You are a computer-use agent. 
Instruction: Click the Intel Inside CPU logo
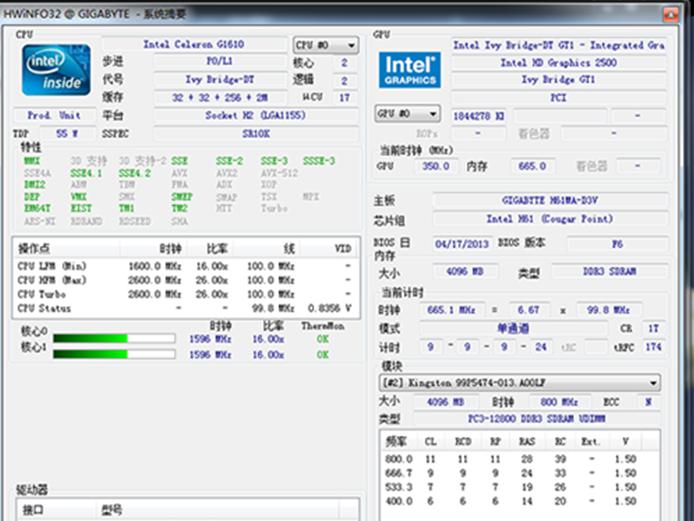point(56,70)
